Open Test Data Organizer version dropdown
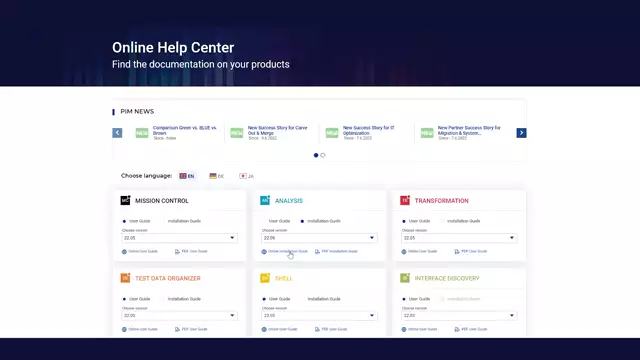Screen dimensions: 640x360 point(179,316)
